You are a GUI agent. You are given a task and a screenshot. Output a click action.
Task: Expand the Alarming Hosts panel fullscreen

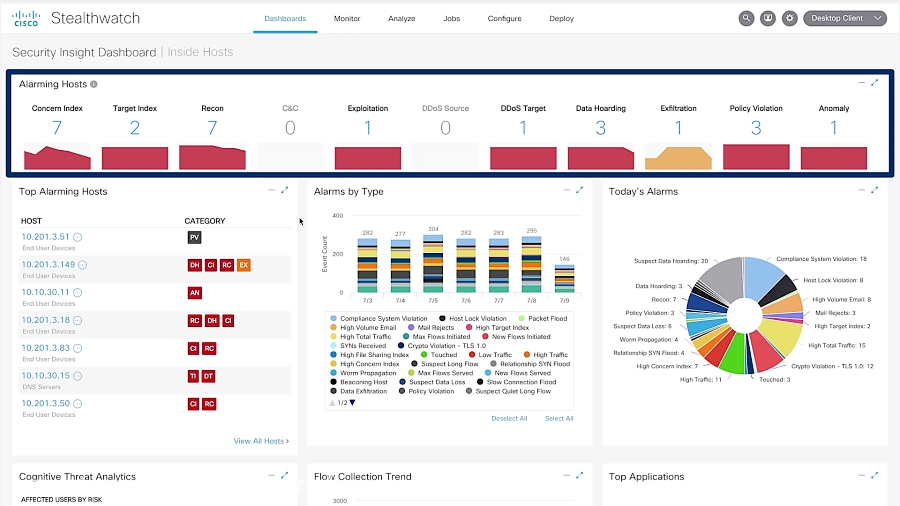(x=875, y=83)
